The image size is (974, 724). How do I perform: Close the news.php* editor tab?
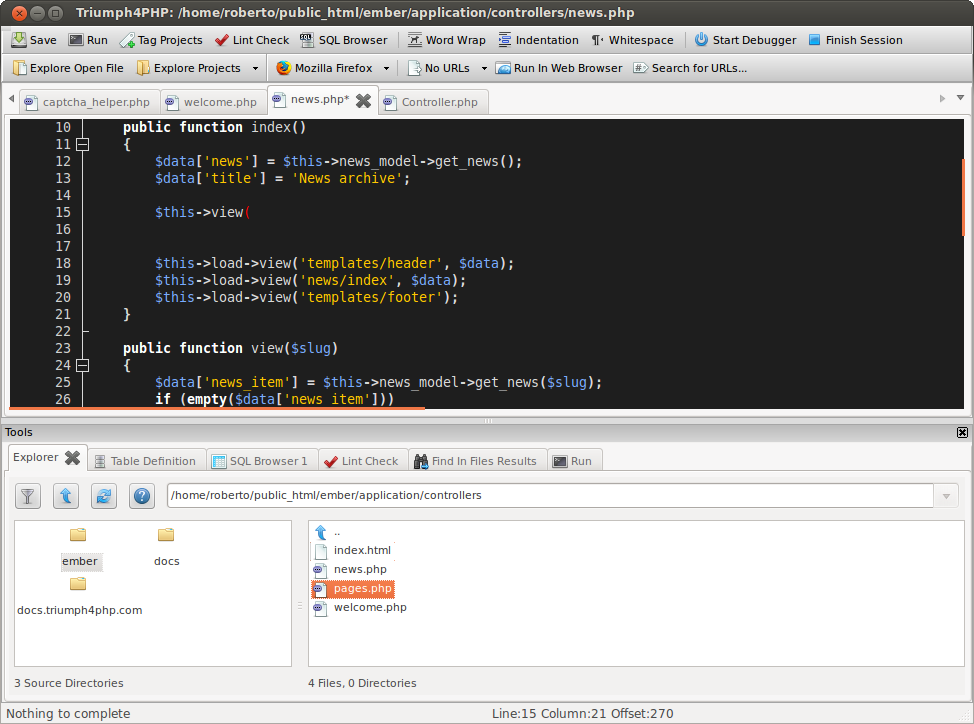pyautogui.click(x=363, y=101)
